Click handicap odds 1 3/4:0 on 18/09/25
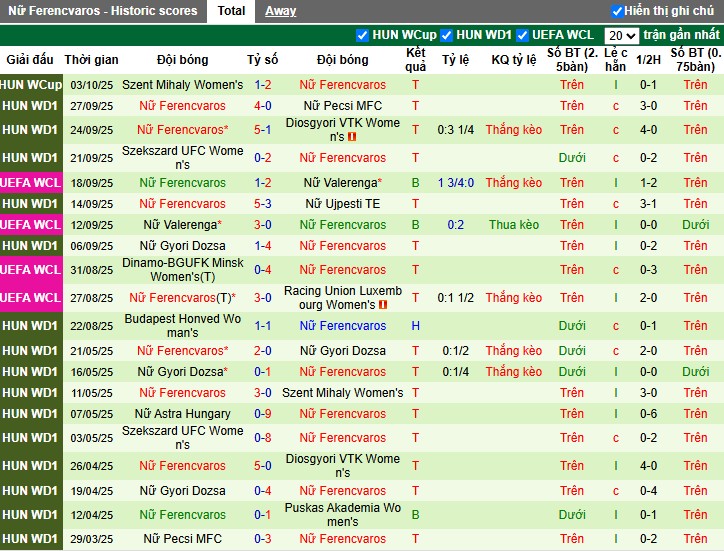This screenshot has height=551, width=724. click(456, 183)
